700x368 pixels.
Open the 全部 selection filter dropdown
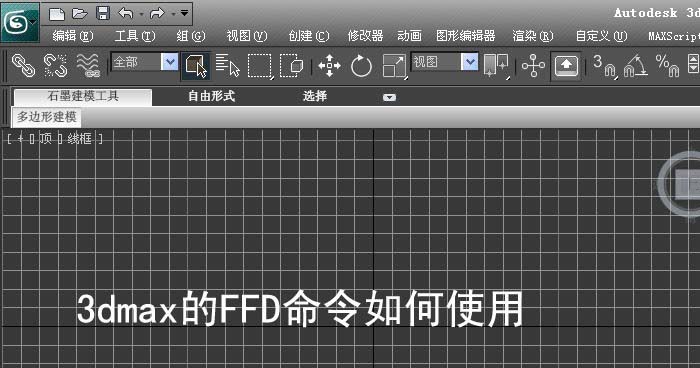tap(145, 62)
